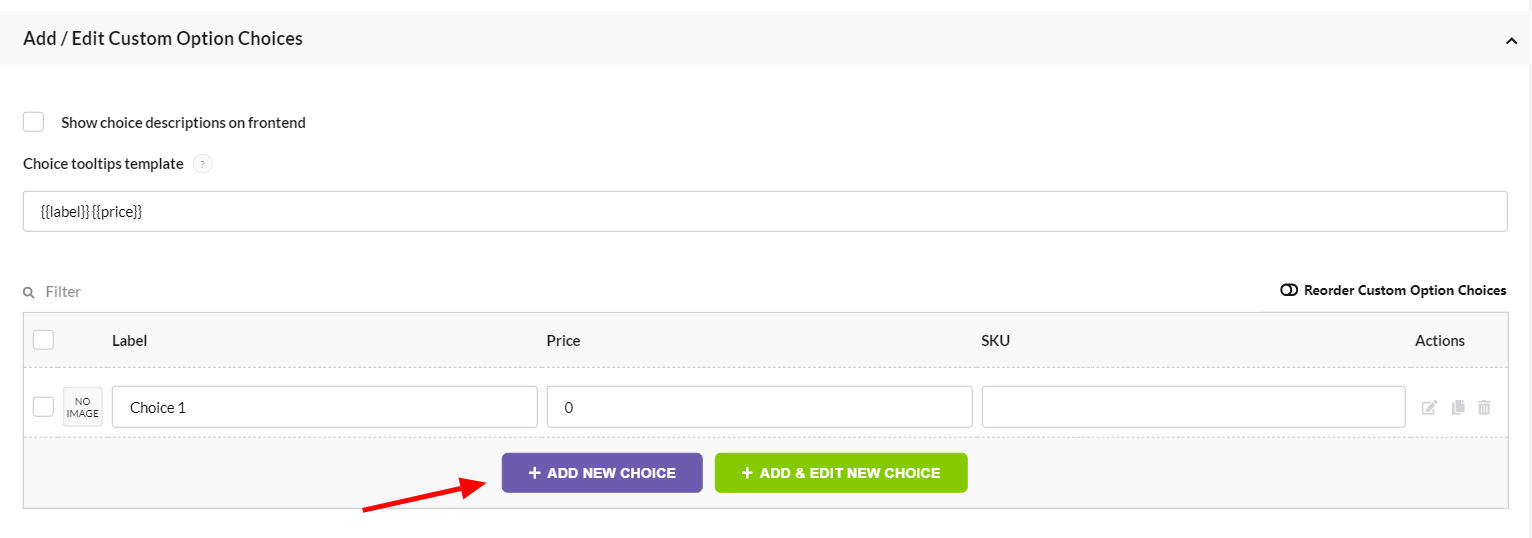Delete Choice 1 with the trash icon
Image resolution: width=1532 pixels, height=538 pixels.
click(x=1484, y=407)
